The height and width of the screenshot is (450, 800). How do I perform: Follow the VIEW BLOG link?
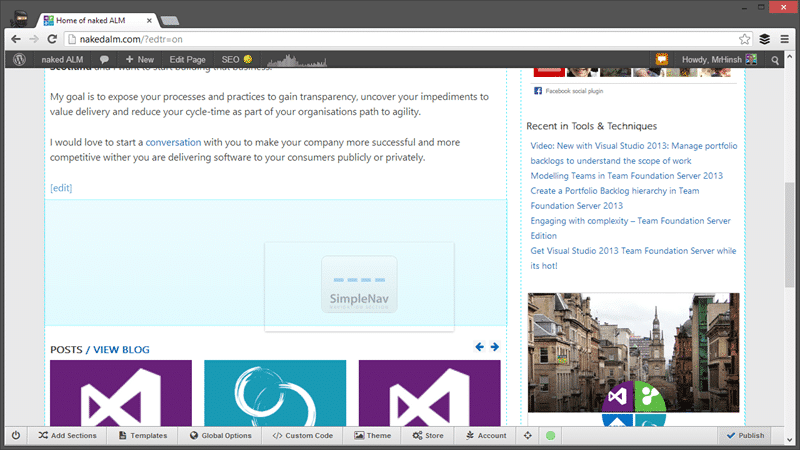coord(121,349)
